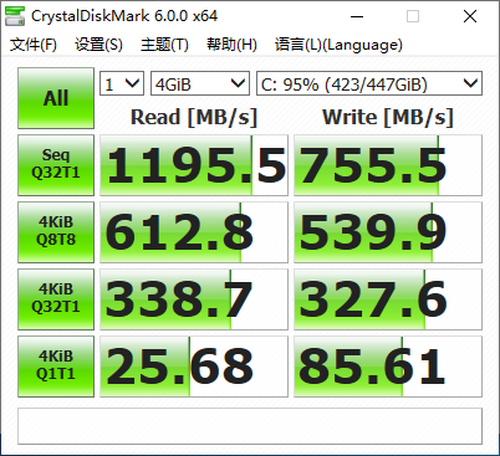Viewport: 500px width, 456px height.
Task: Open the 主题(T) menu
Action: [165, 44]
